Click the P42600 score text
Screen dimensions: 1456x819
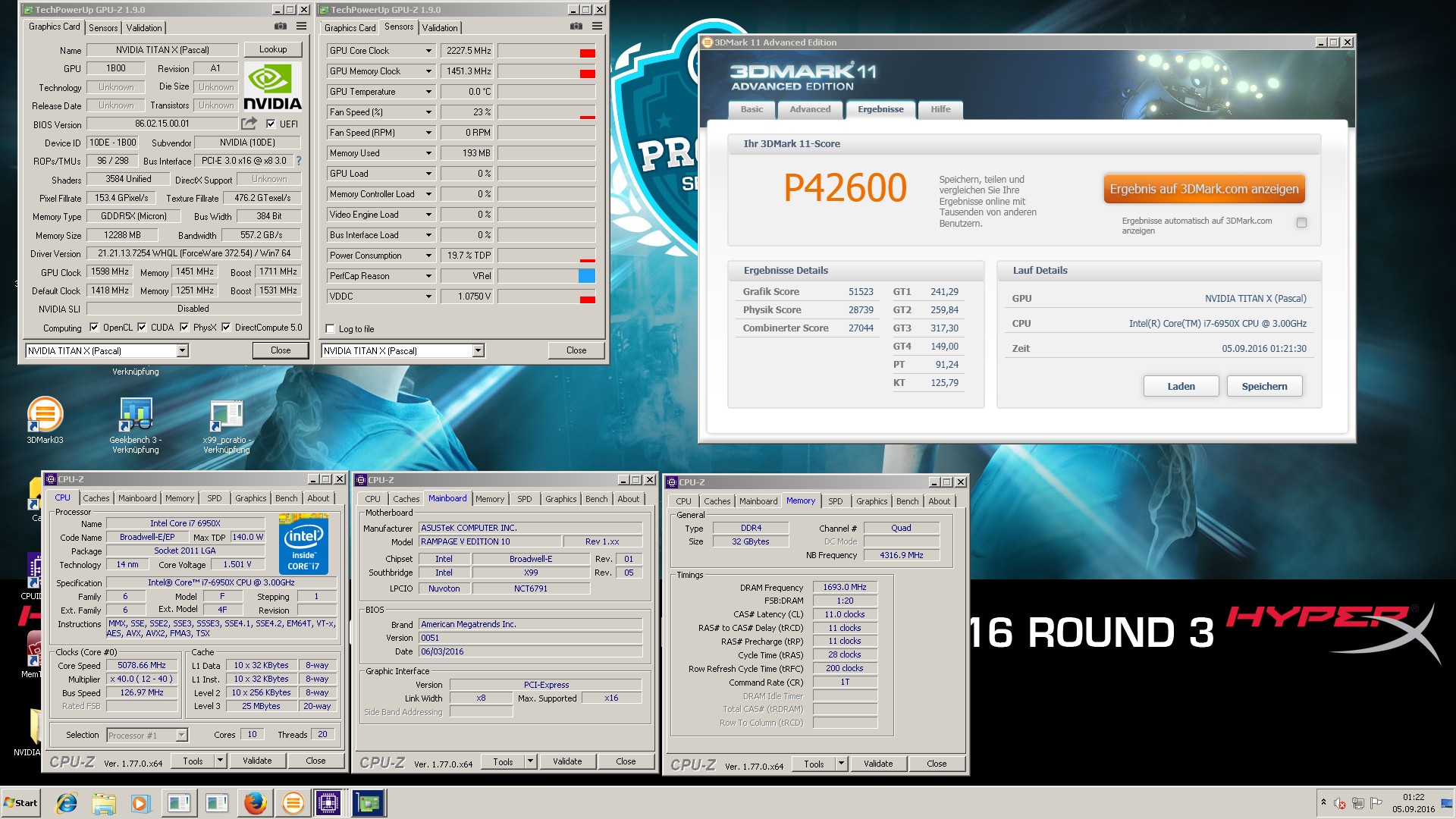(845, 188)
